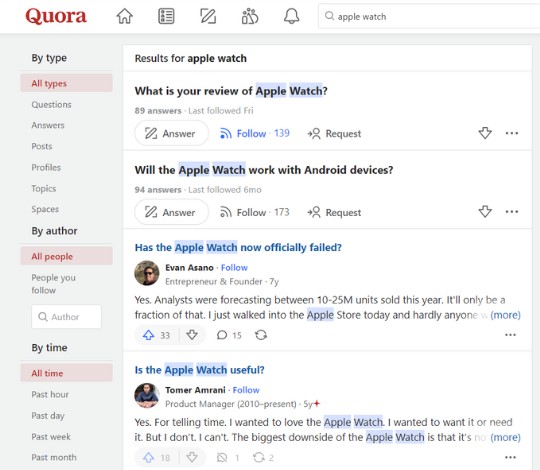Downvote the Android devices question
Image resolution: width=540 pixels, height=470 pixels.
coord(485,211)
